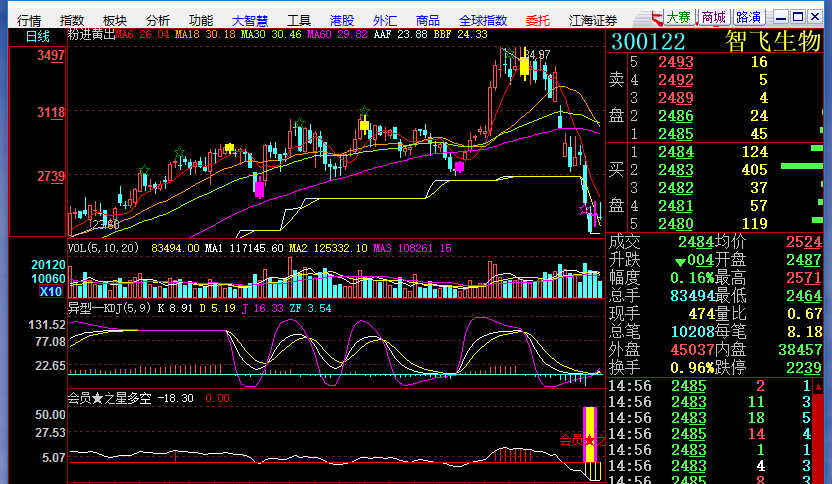832x484 pixels.
Task: Click sell level 2 price 2486
Action: coord(675,116)
